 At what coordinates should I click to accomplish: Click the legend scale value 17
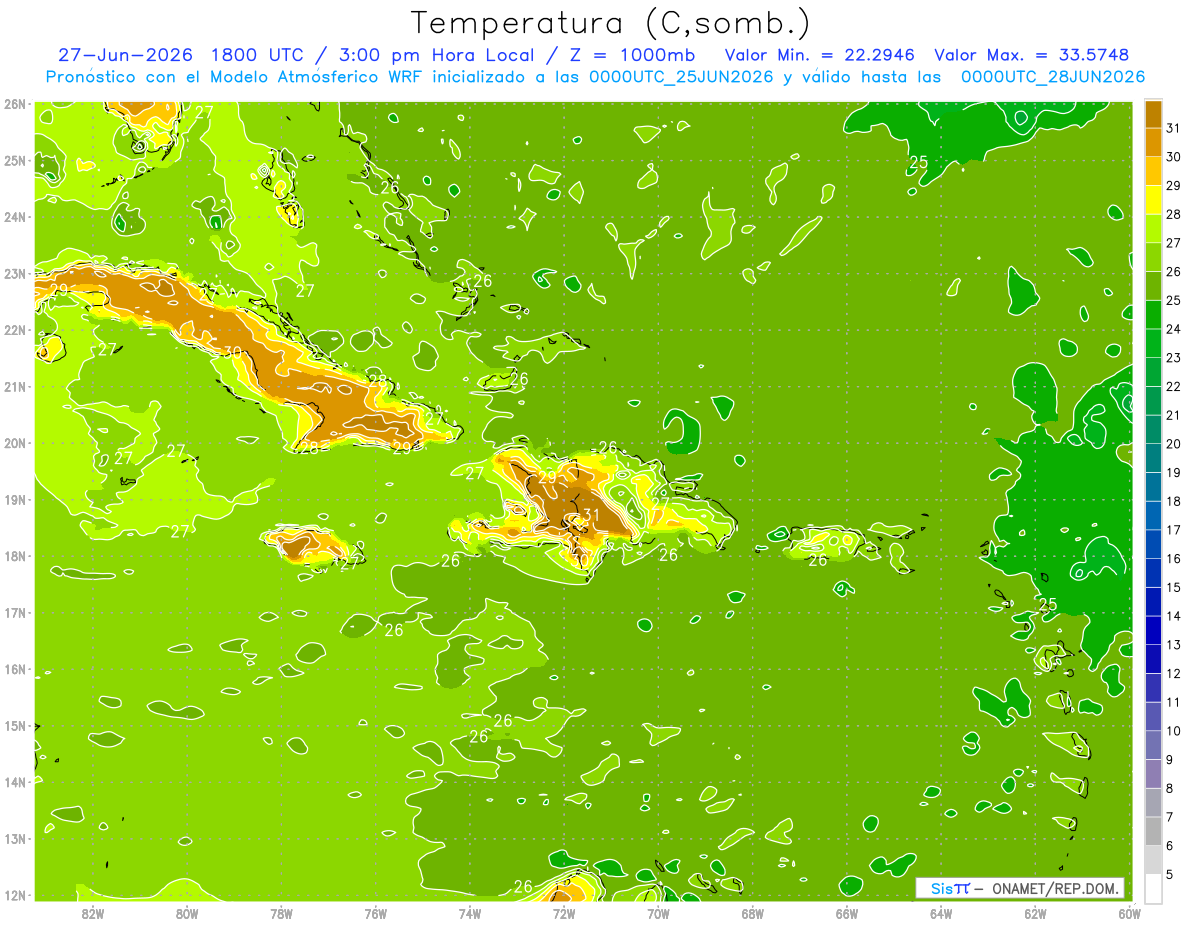pos(1174,530)
